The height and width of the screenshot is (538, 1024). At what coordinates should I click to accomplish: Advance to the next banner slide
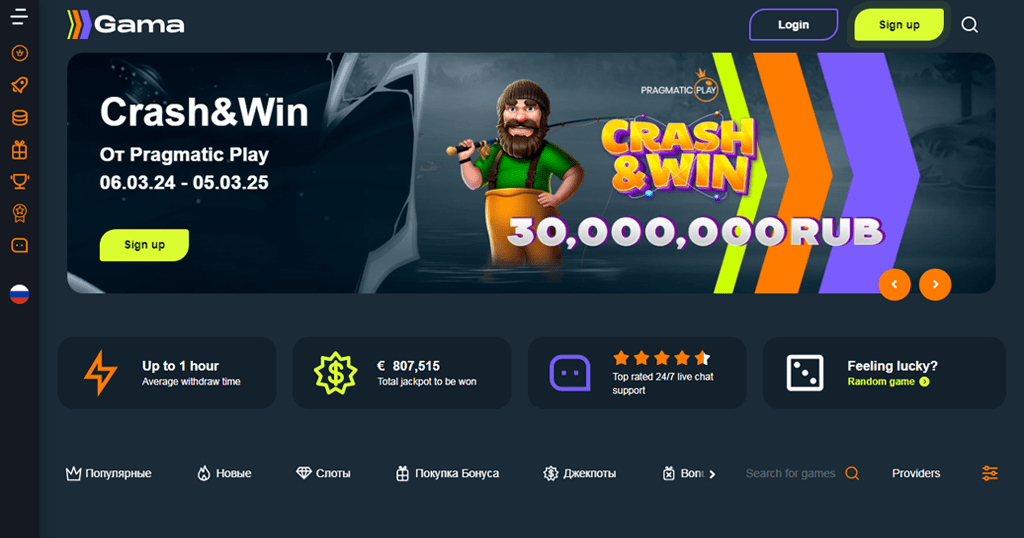pyautogui.click(x=935, y=285)
